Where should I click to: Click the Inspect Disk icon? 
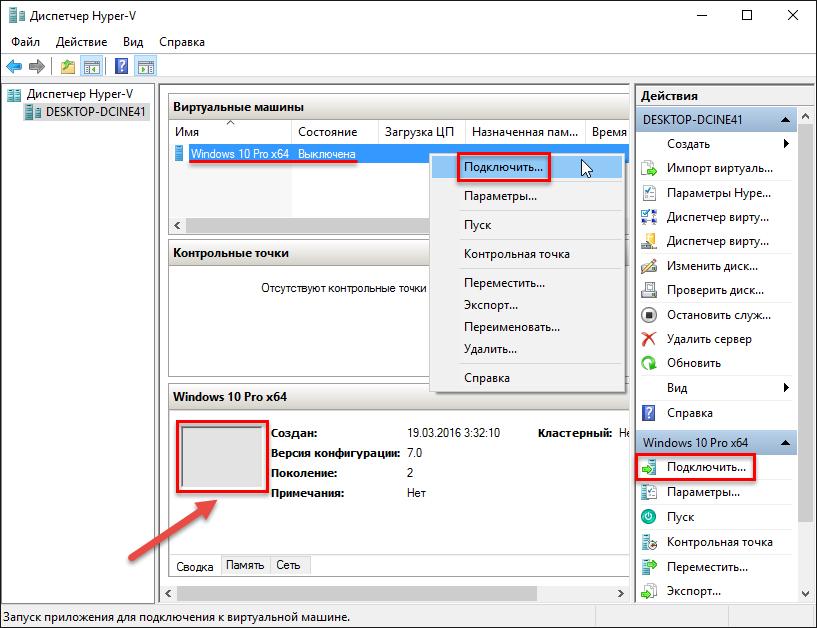[649, 290]
